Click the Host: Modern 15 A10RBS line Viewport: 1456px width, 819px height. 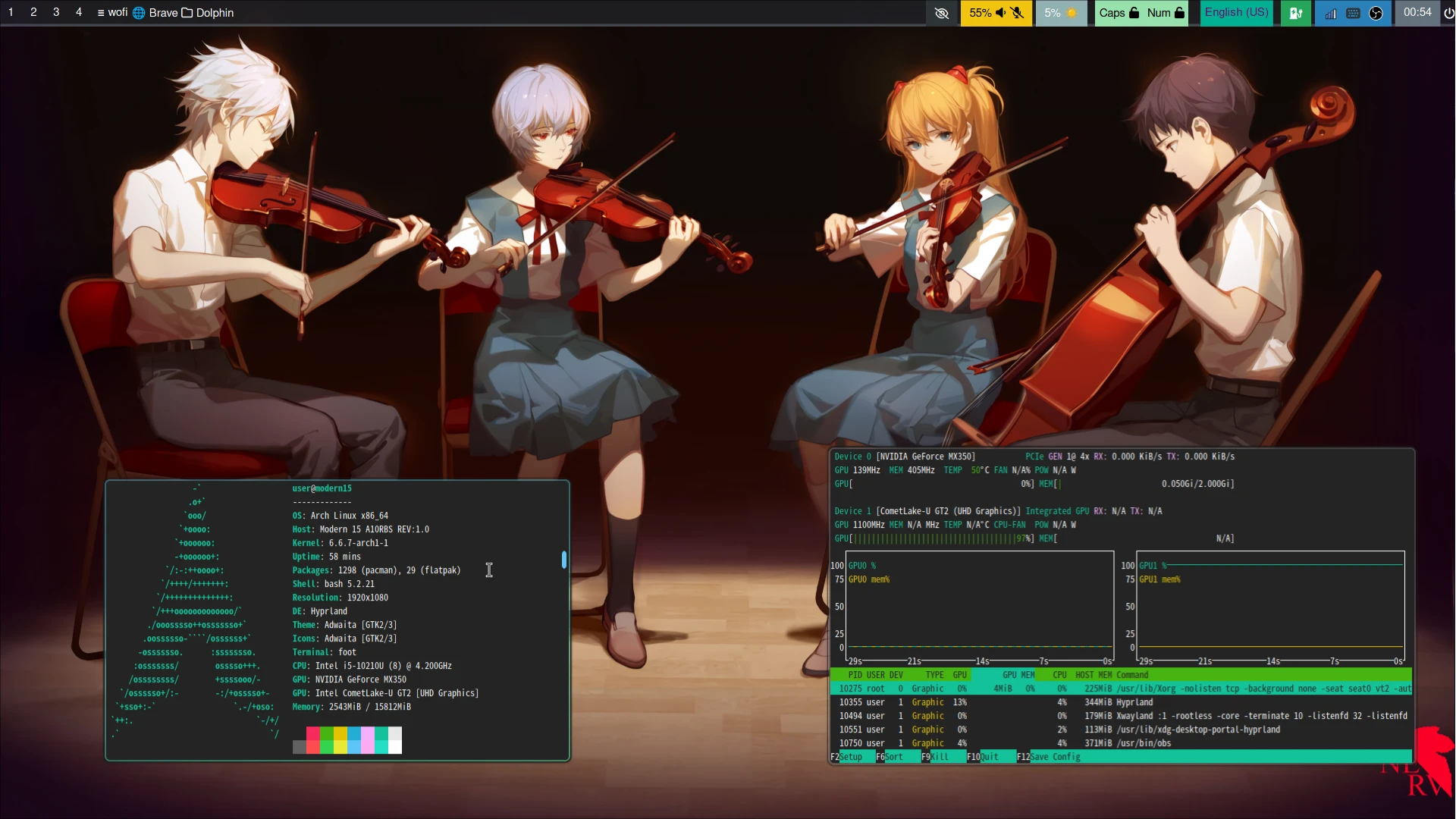361,529
